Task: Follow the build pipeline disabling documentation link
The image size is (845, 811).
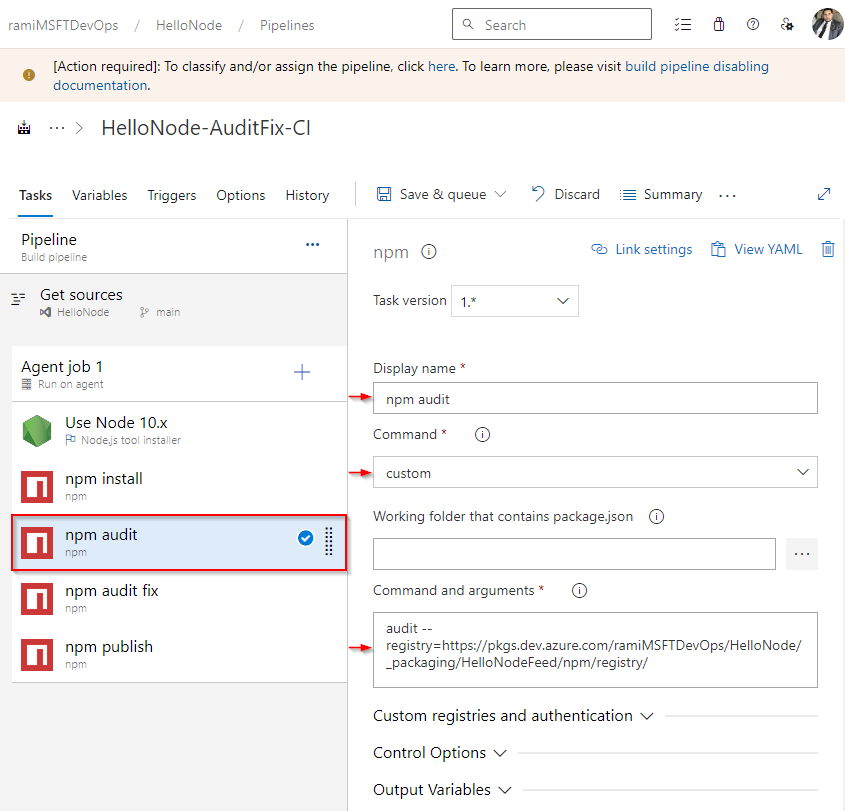Action: pos(697,67)
